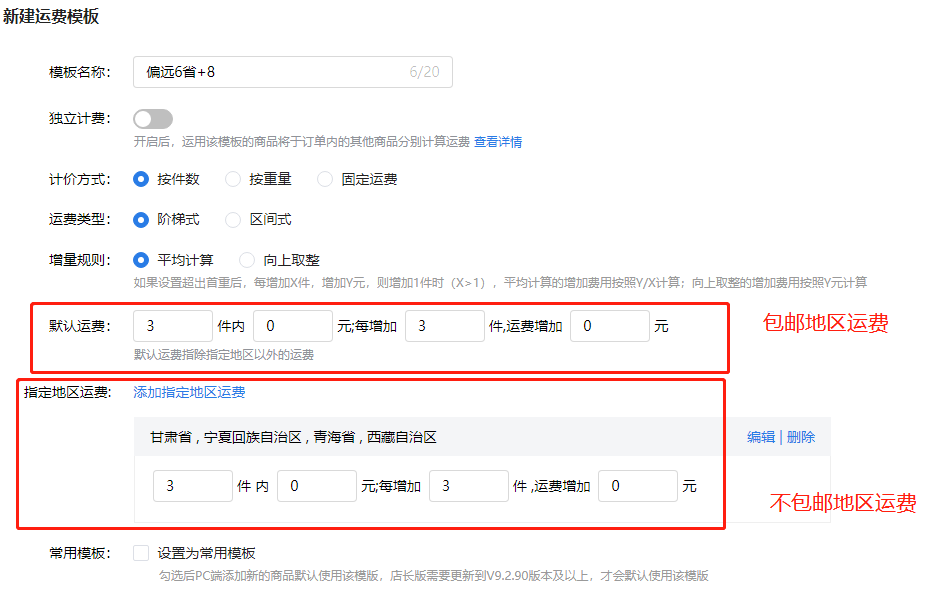Toggle the 独立计费 switch
The width and height of the screenshot is (933, 615).
tap(153, 119)
